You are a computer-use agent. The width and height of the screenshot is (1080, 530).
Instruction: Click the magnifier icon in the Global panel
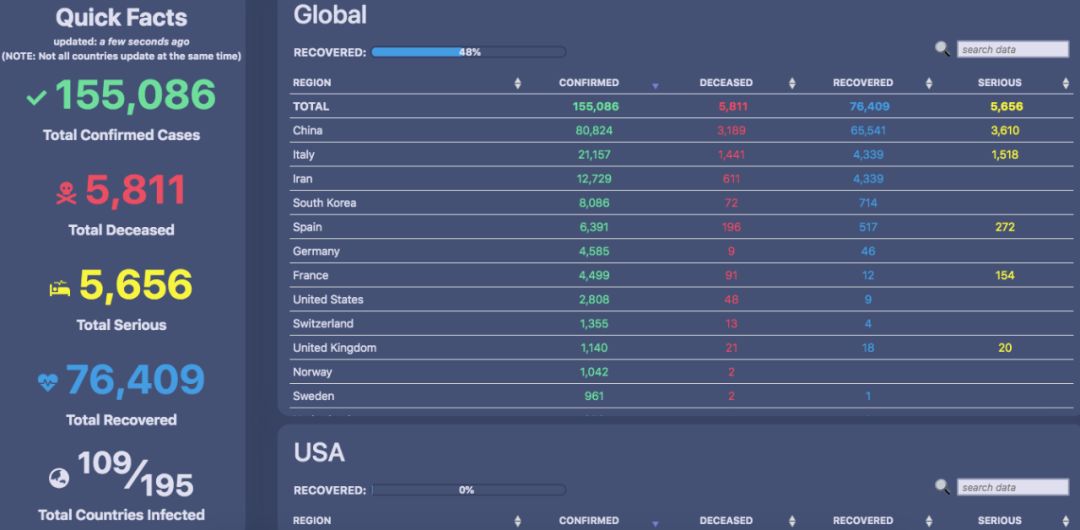coord(942,48)
